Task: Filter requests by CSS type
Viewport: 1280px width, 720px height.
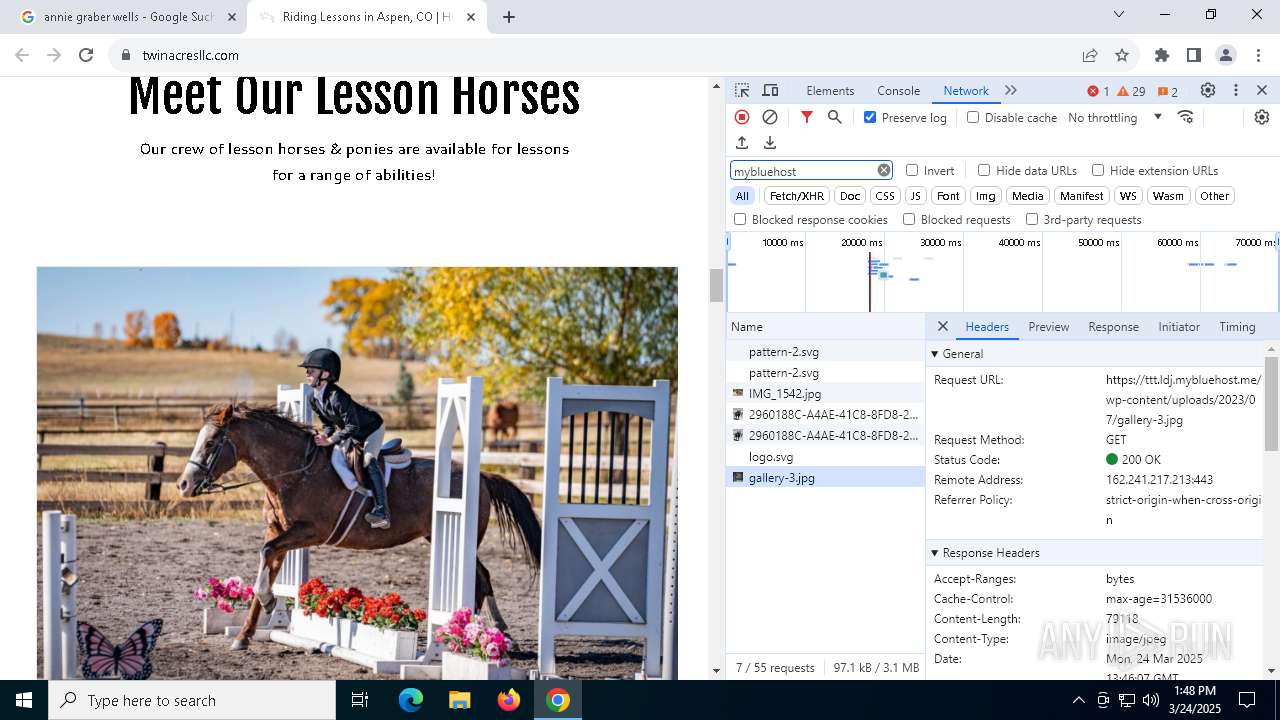Action: click(x=885, y=196)
